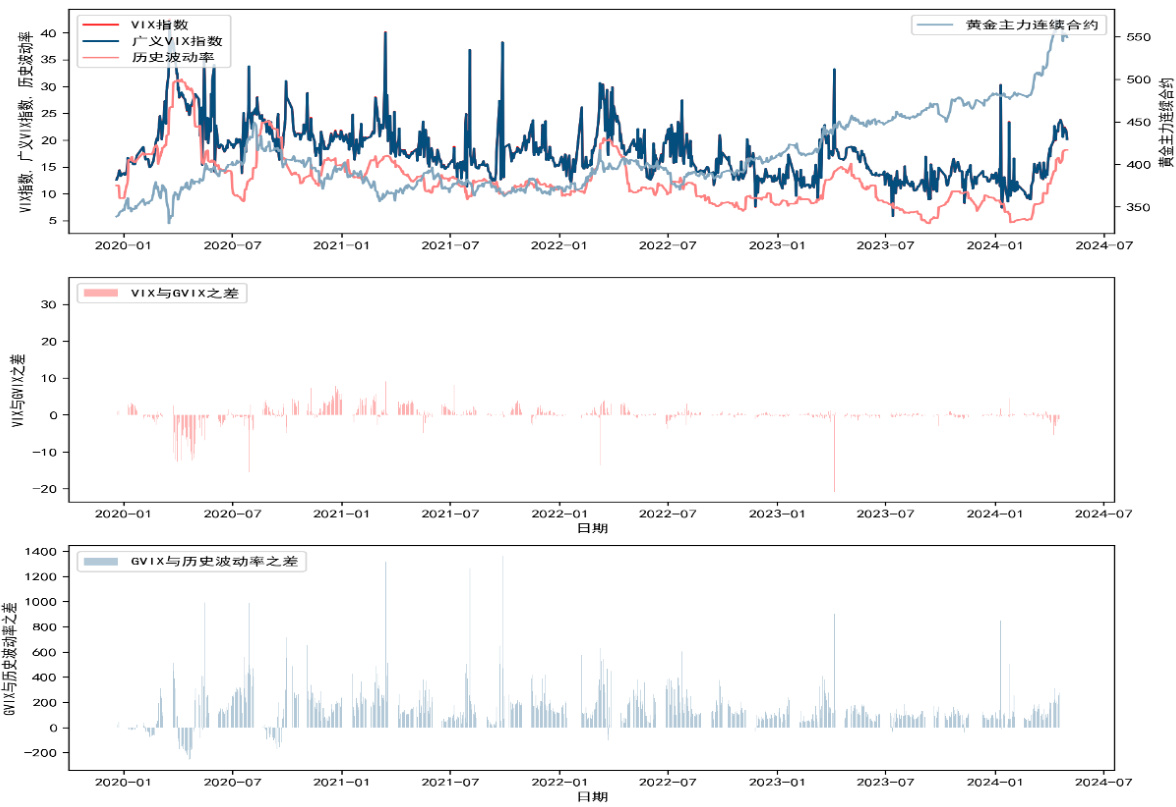Click the 日期 x-axis label under bottom chart

[x=592, y=797]
